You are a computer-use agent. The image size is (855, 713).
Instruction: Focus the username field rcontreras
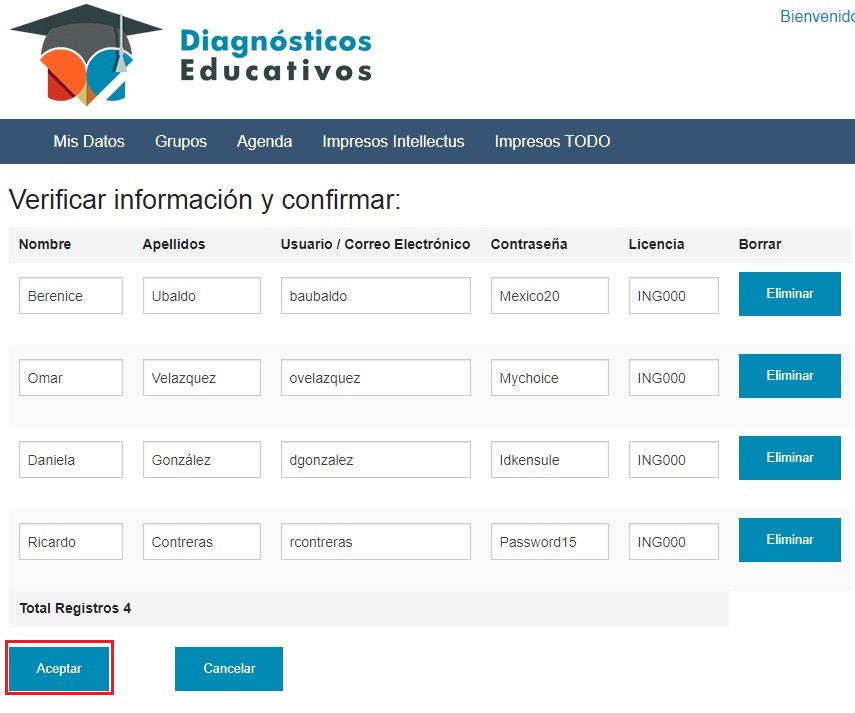376,541
